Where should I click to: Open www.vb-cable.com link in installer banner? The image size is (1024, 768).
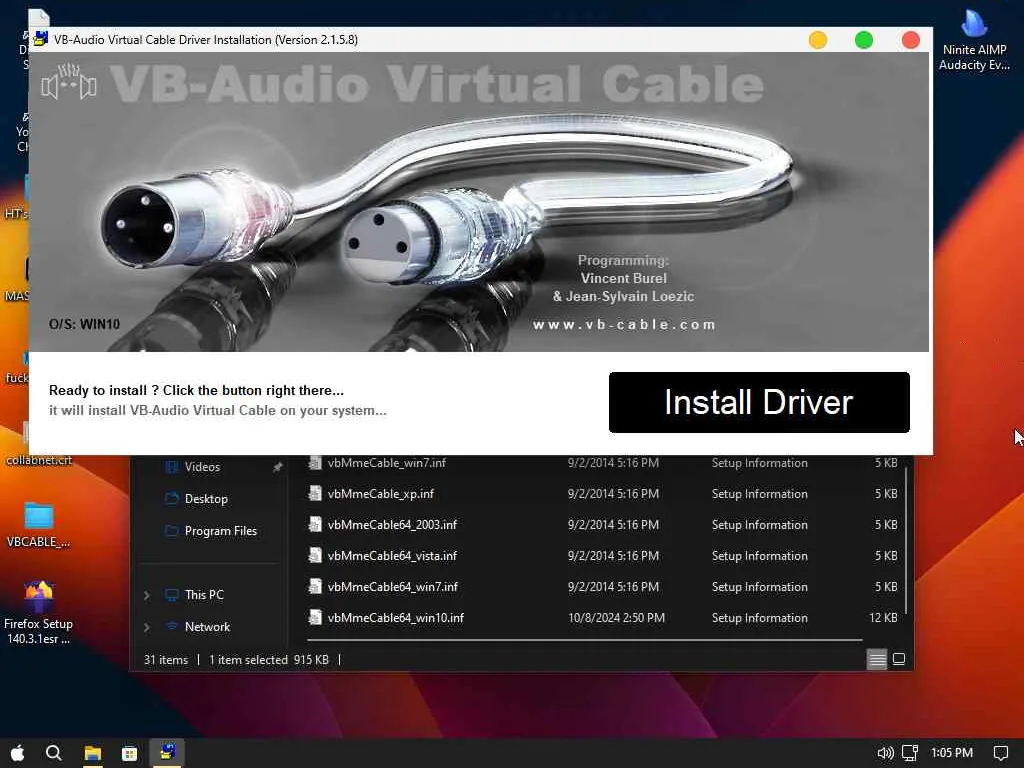click(x=624, y=325)
